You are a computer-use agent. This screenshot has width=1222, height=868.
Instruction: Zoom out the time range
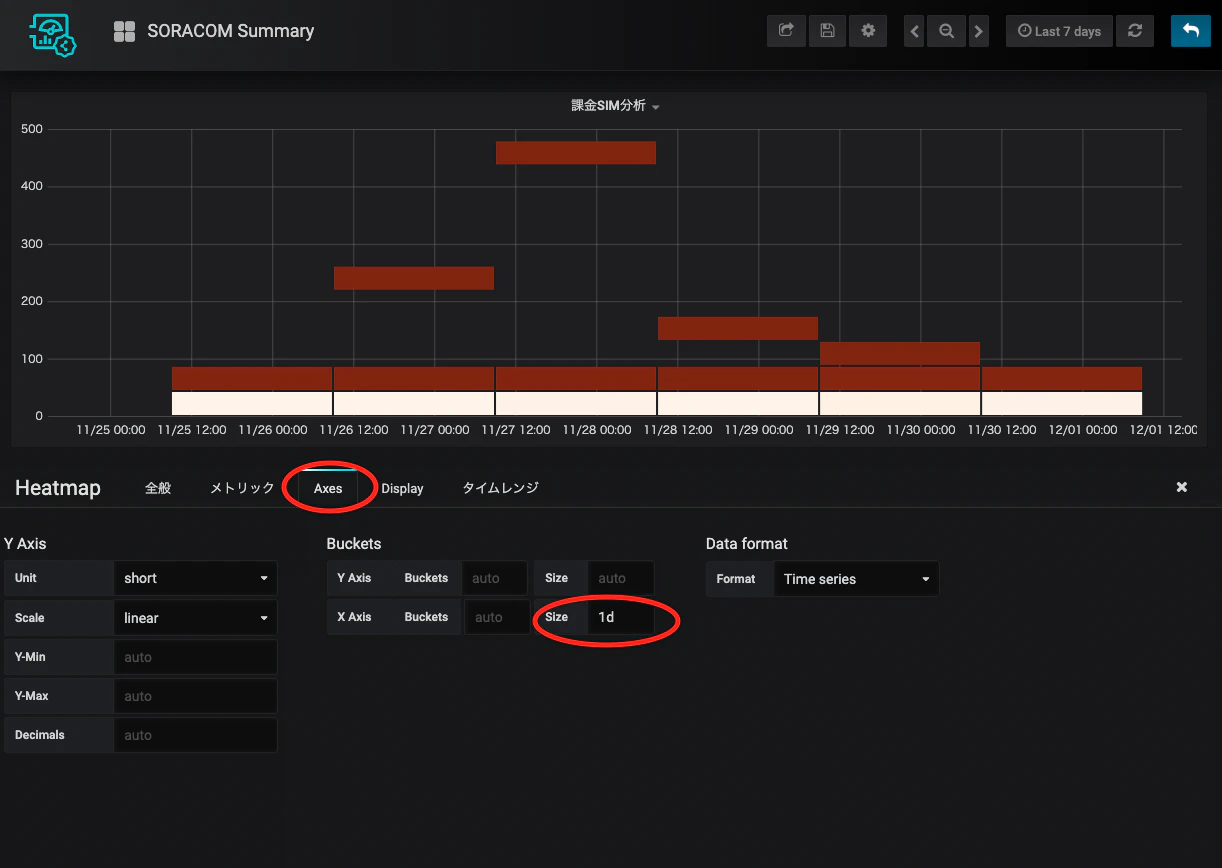946,31
